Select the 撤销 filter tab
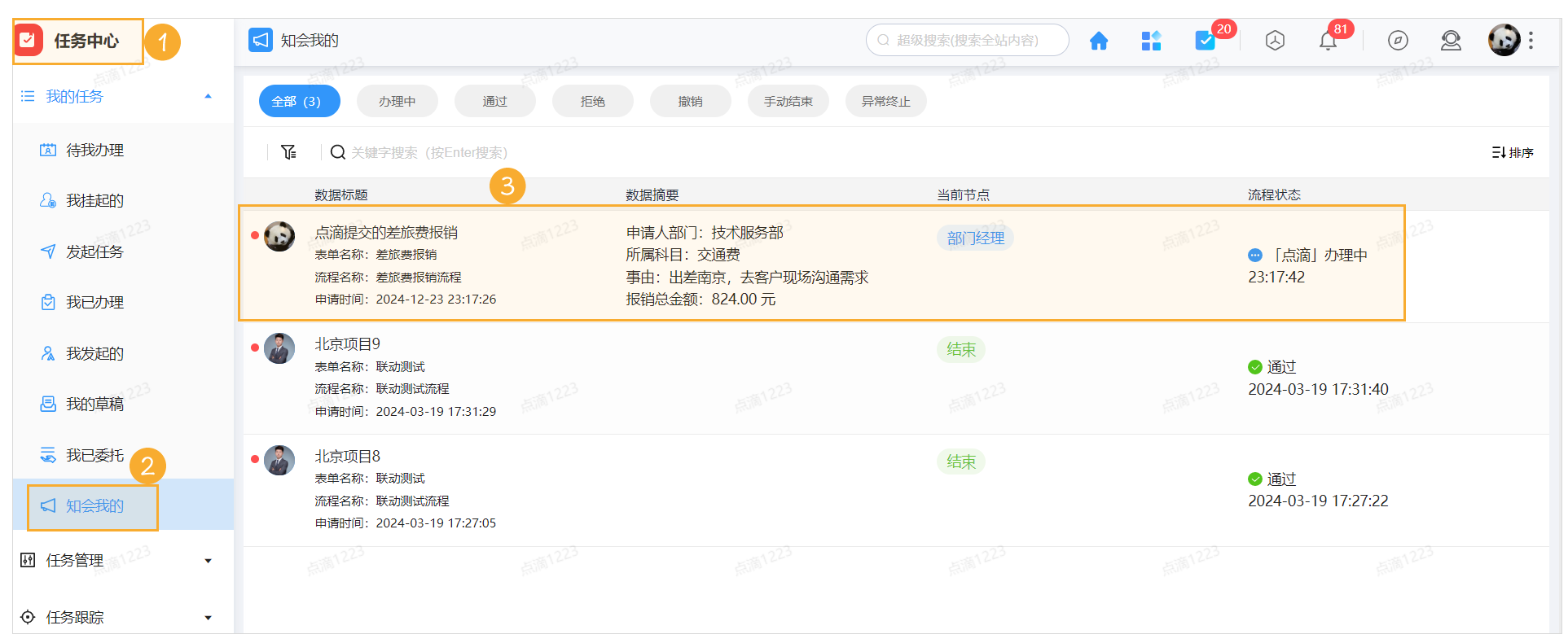 pos(690,101)
